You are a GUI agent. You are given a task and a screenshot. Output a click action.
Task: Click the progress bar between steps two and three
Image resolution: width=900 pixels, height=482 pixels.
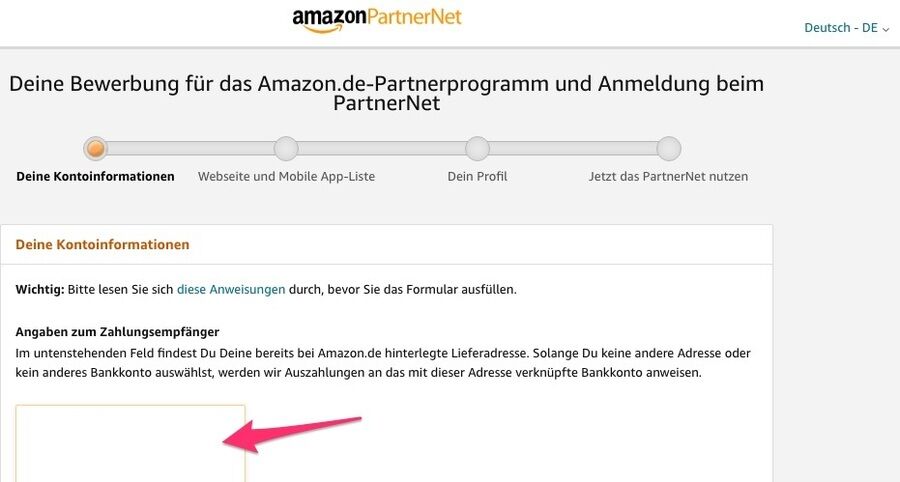(382, 149)
